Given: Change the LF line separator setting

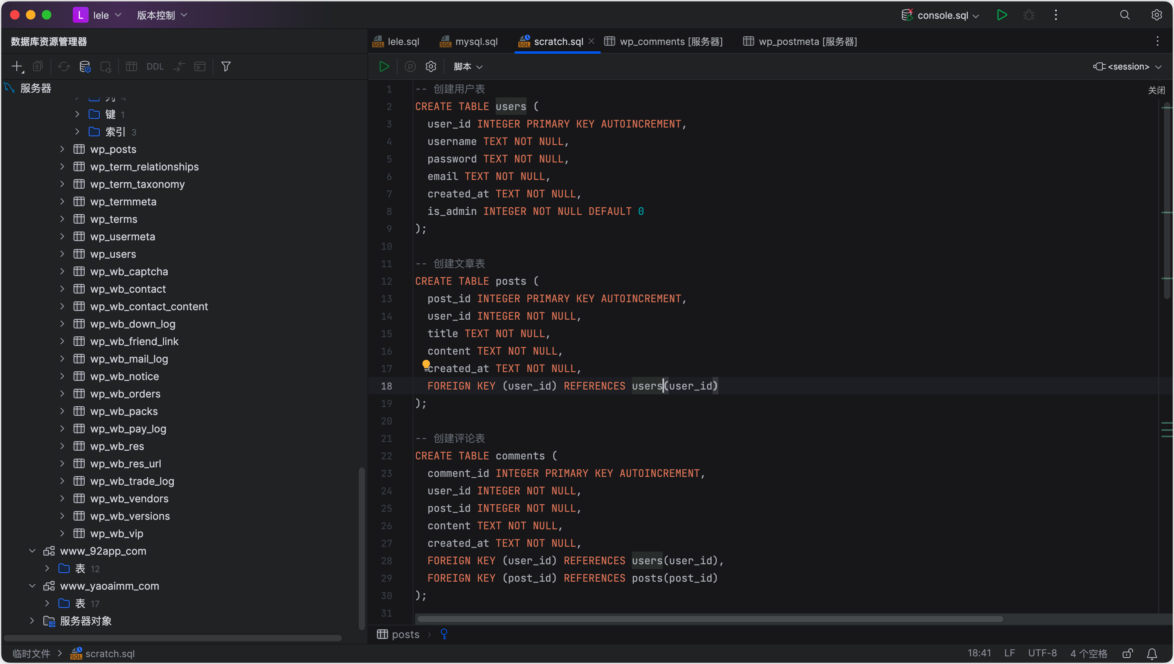Looking at the screenshot, I should [1009, 654].
